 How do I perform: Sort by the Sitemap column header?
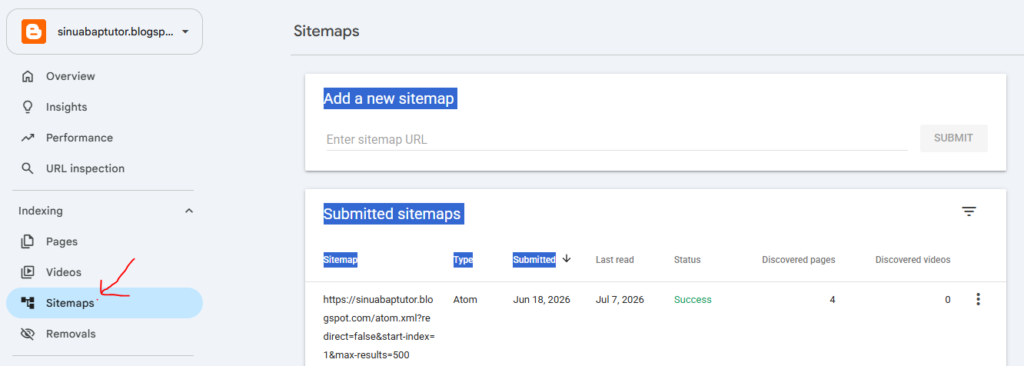[x=340, y=260]
